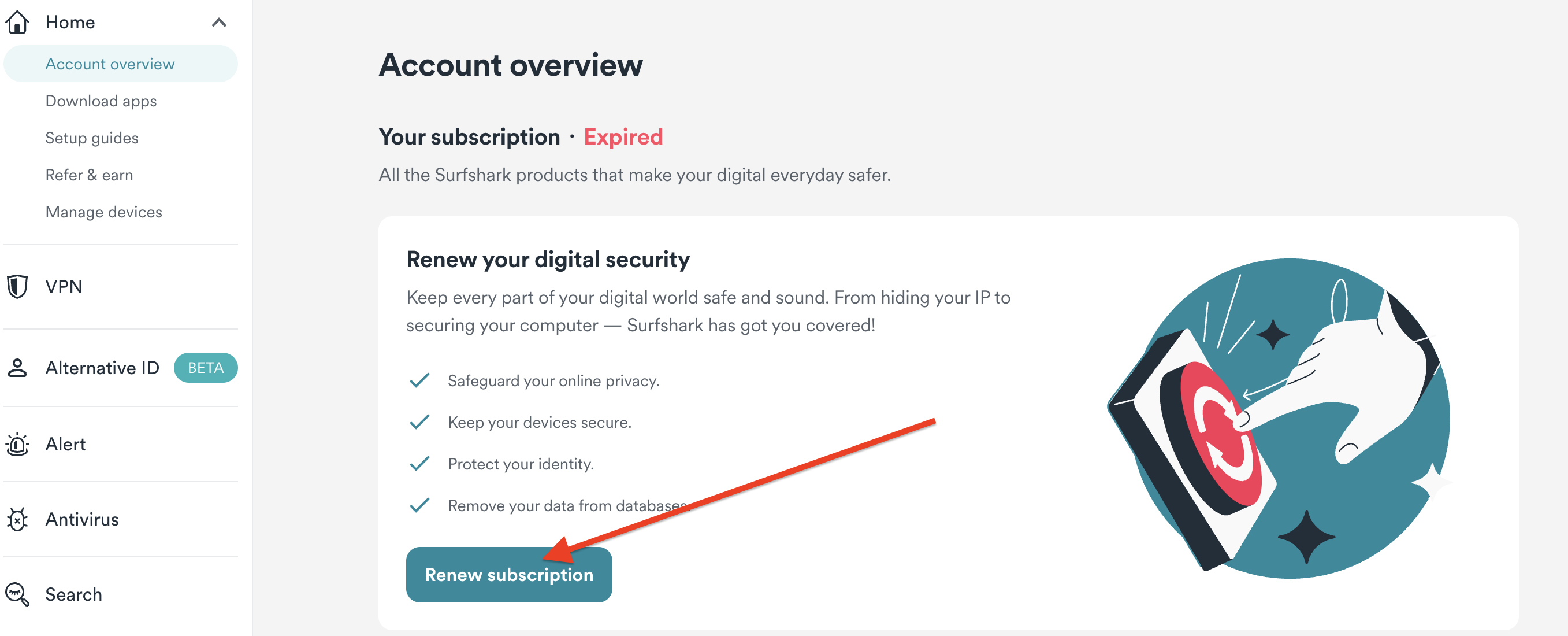Click the Expired status label

[623, 137]
